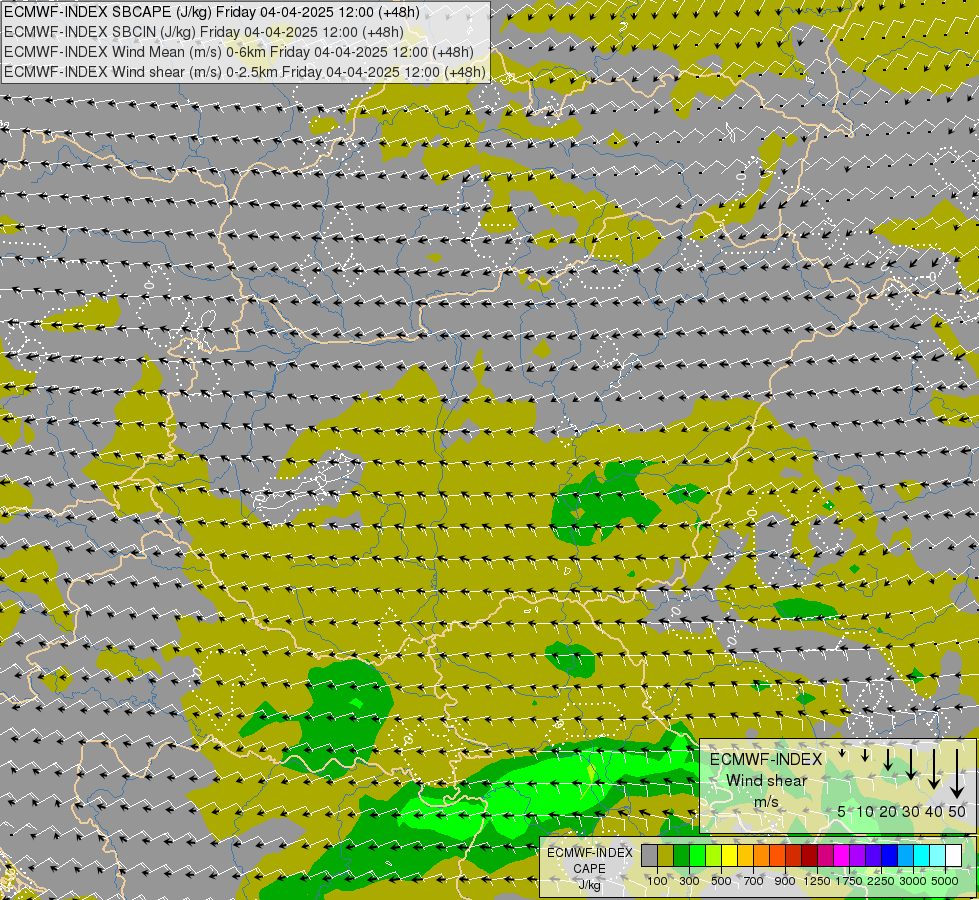Select the pure blue CAPE legend swatch
This screenshot has height=900, width=979.
[890, 856]
